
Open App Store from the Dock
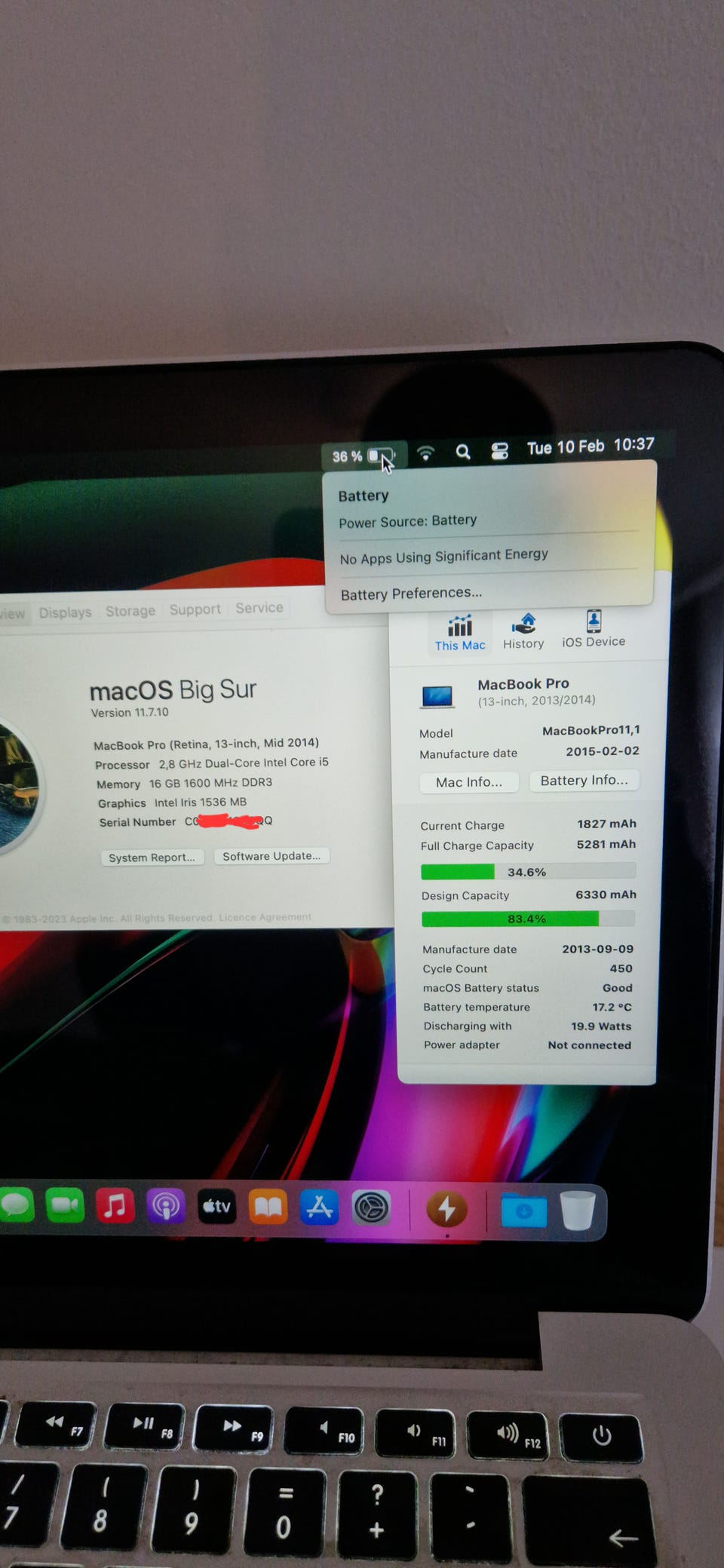(319, 1207)
